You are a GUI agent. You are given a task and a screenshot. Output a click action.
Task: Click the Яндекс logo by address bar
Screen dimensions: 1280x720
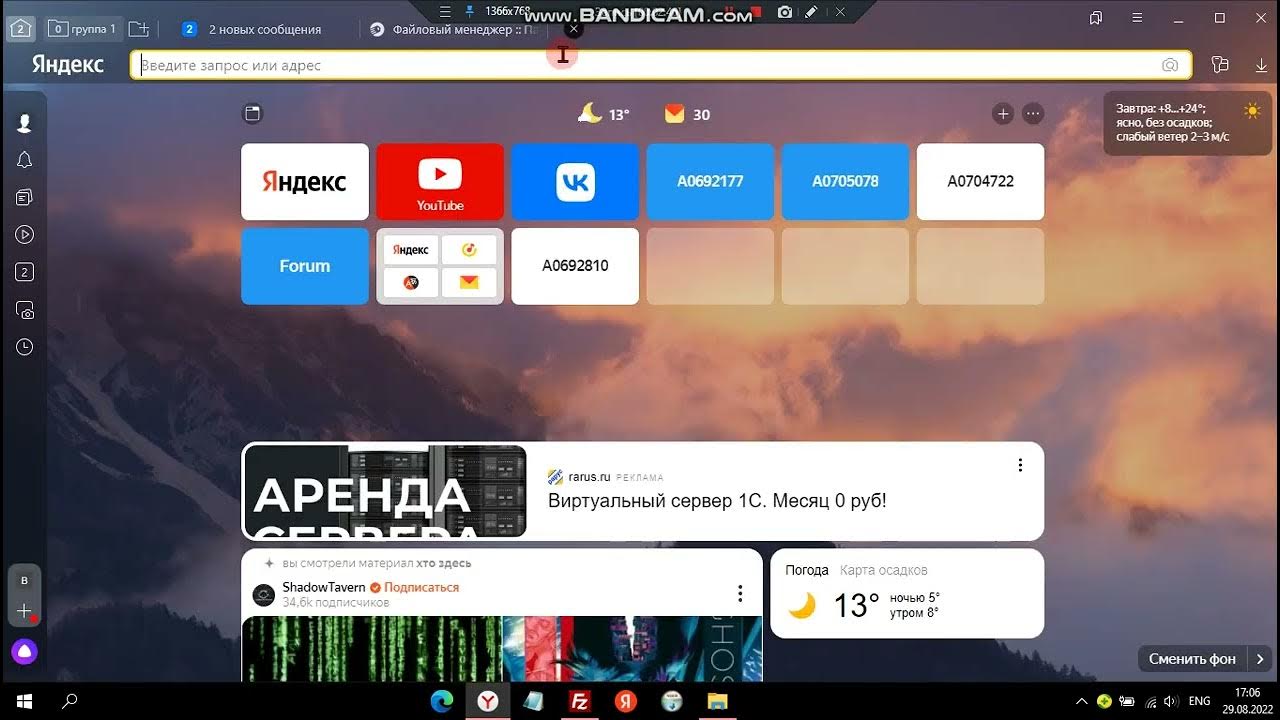coord(68,64)
